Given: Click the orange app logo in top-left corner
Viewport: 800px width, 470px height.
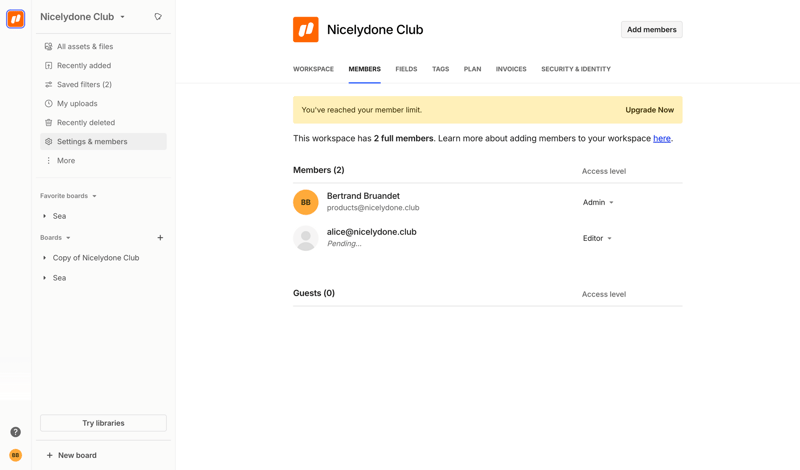Looking at the screenshot, I should (x=15, y=18).
